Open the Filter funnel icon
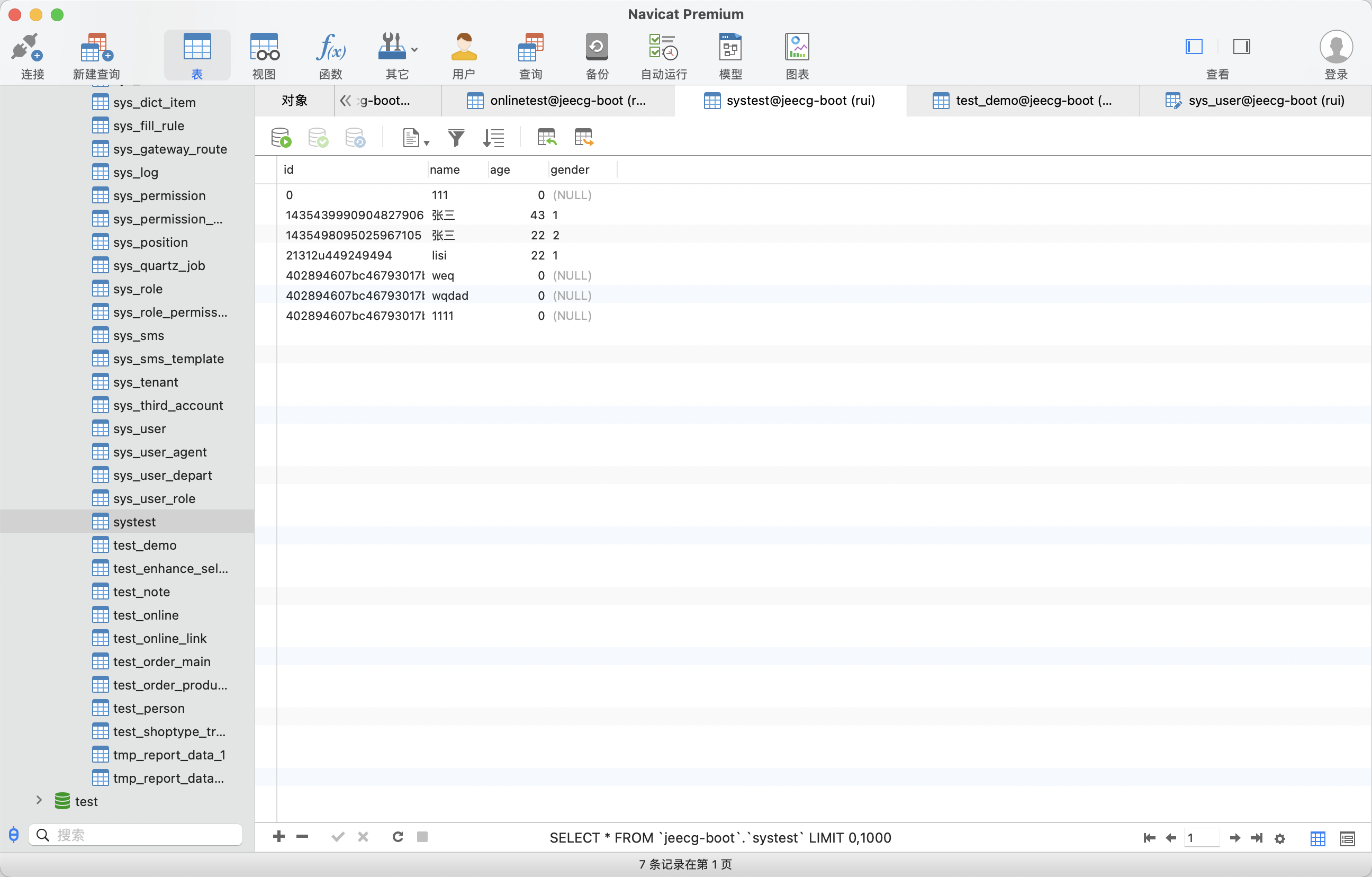The width and height of the screenshot is (1372, 877). [x=456, y=137]
